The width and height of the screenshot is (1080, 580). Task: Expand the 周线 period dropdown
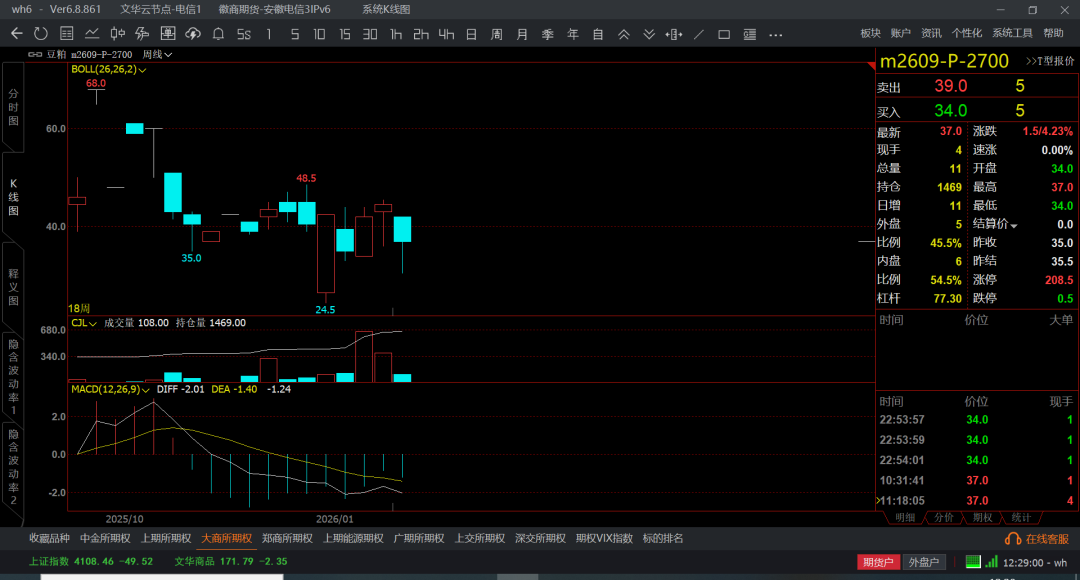(157, 54)
